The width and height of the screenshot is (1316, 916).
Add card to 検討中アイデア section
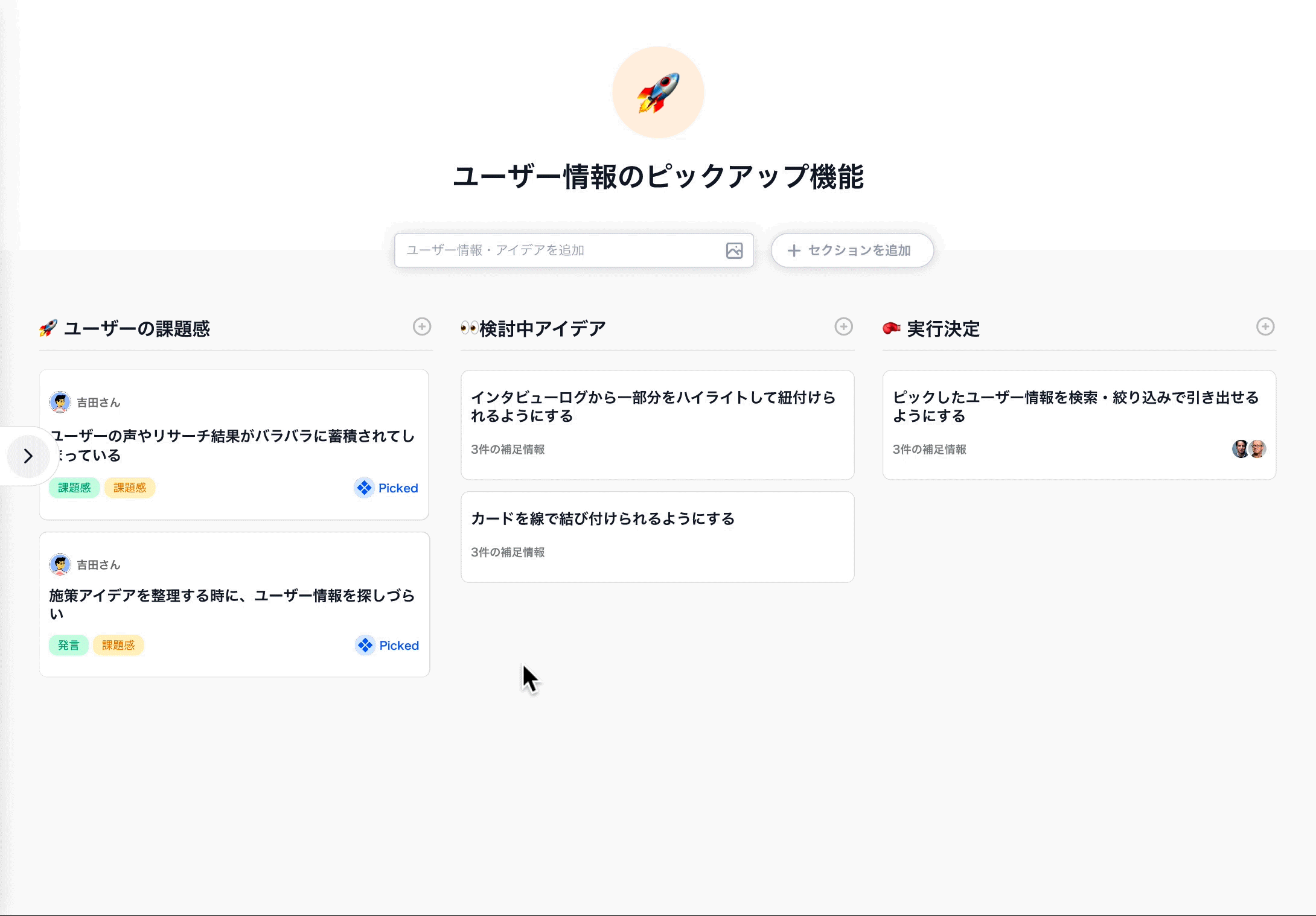[x=843, y=326]
